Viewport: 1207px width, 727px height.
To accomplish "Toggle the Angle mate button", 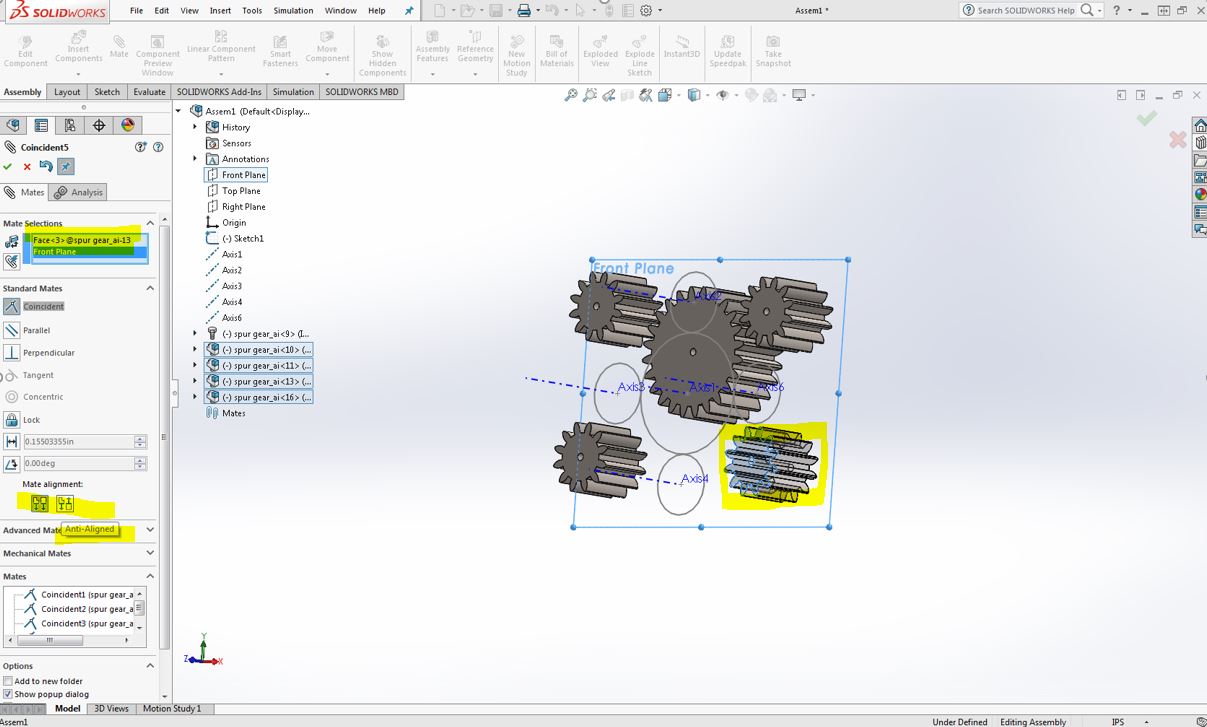I will pos(11,463).
